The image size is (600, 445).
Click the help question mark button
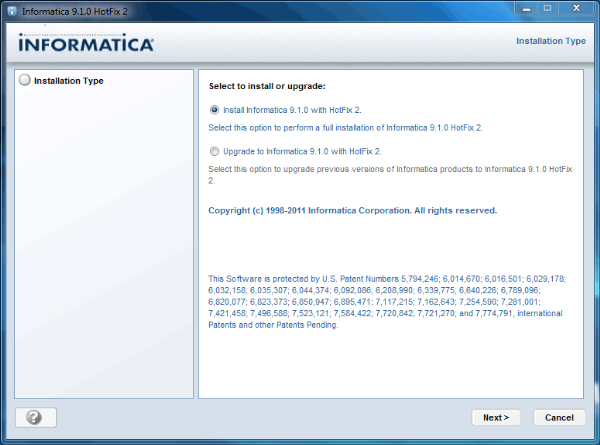(x=36, y=417)
